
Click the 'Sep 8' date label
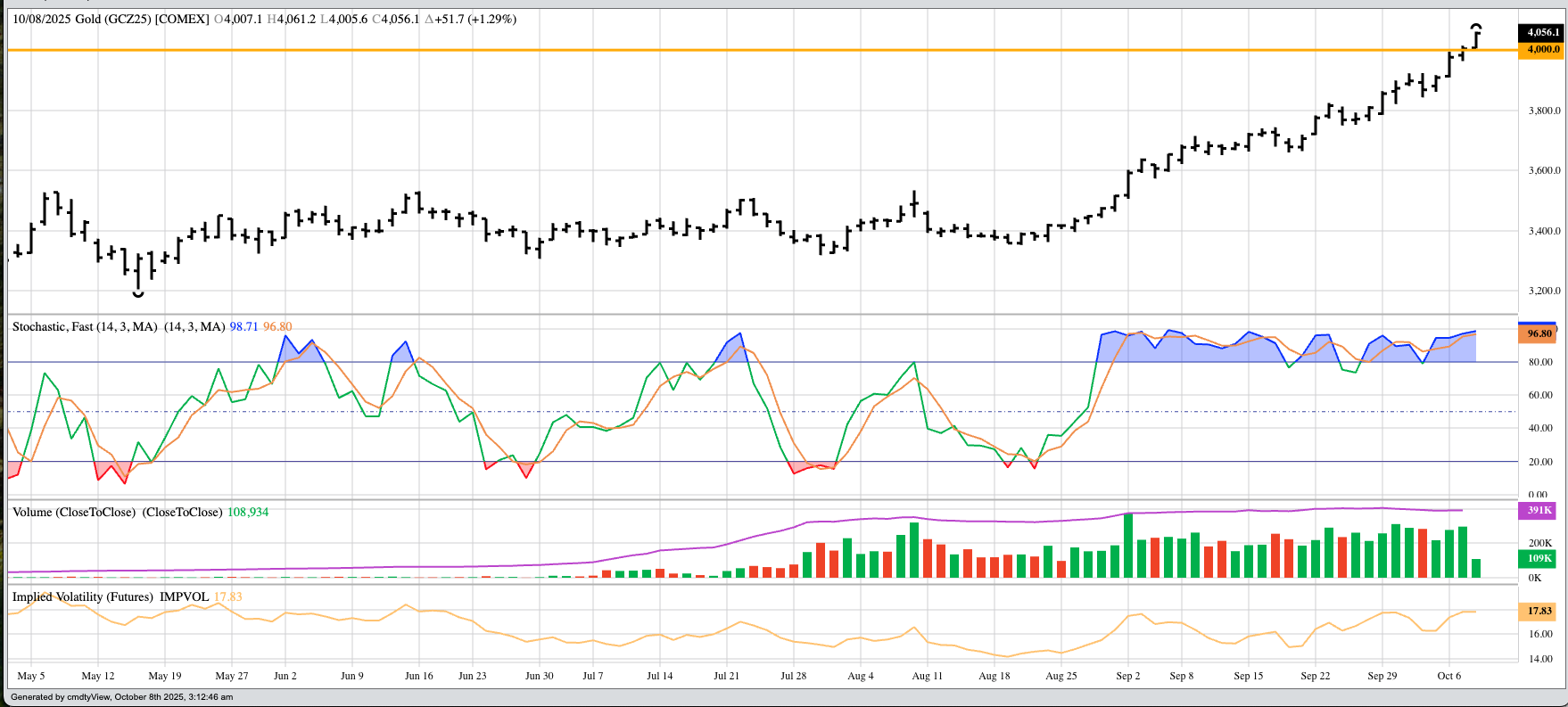(1182, 676)
